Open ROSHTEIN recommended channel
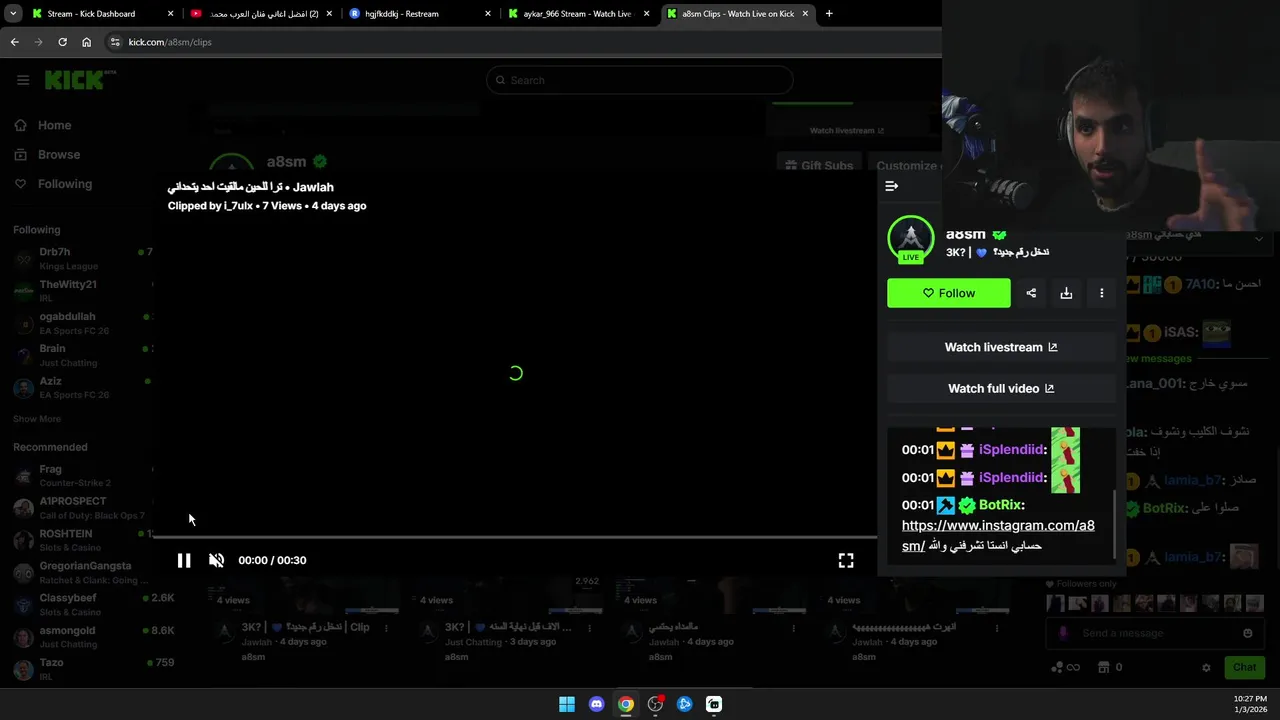1280x720 pixels. 80,541
